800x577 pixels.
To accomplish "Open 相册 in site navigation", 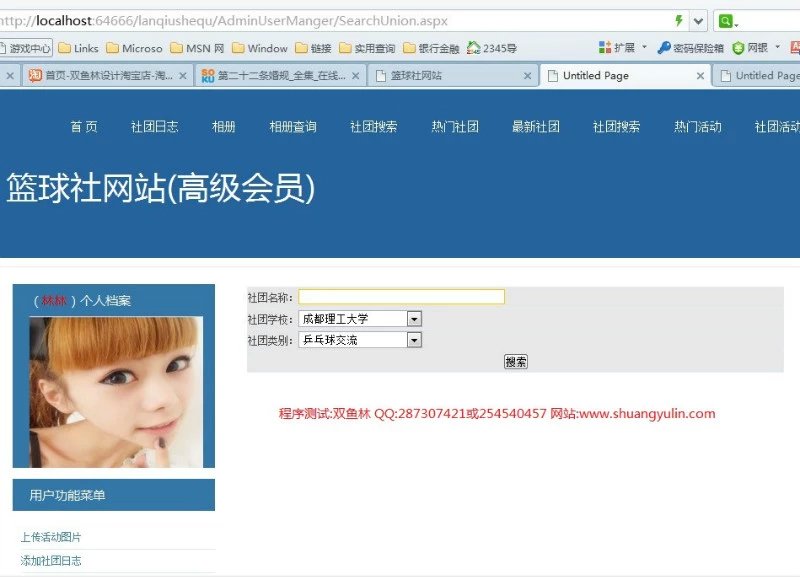I will point(223,127).
